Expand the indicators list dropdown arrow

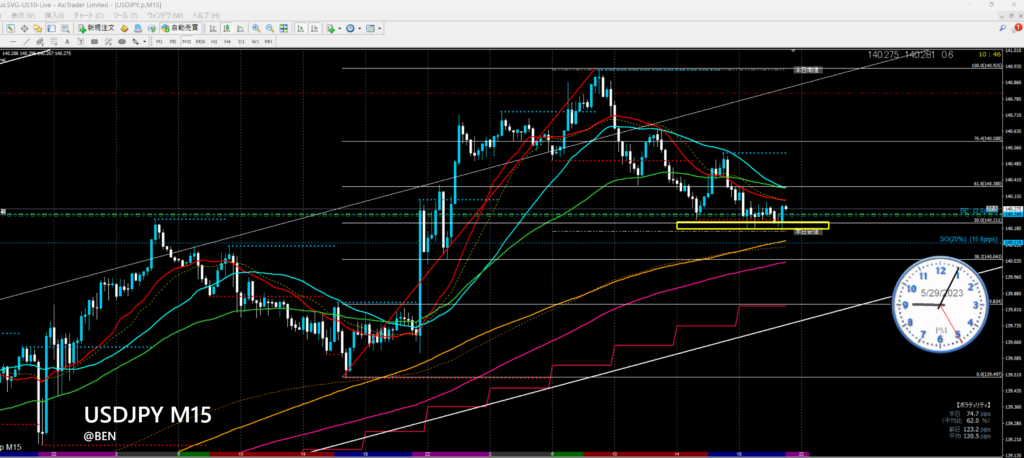point(340,28)
